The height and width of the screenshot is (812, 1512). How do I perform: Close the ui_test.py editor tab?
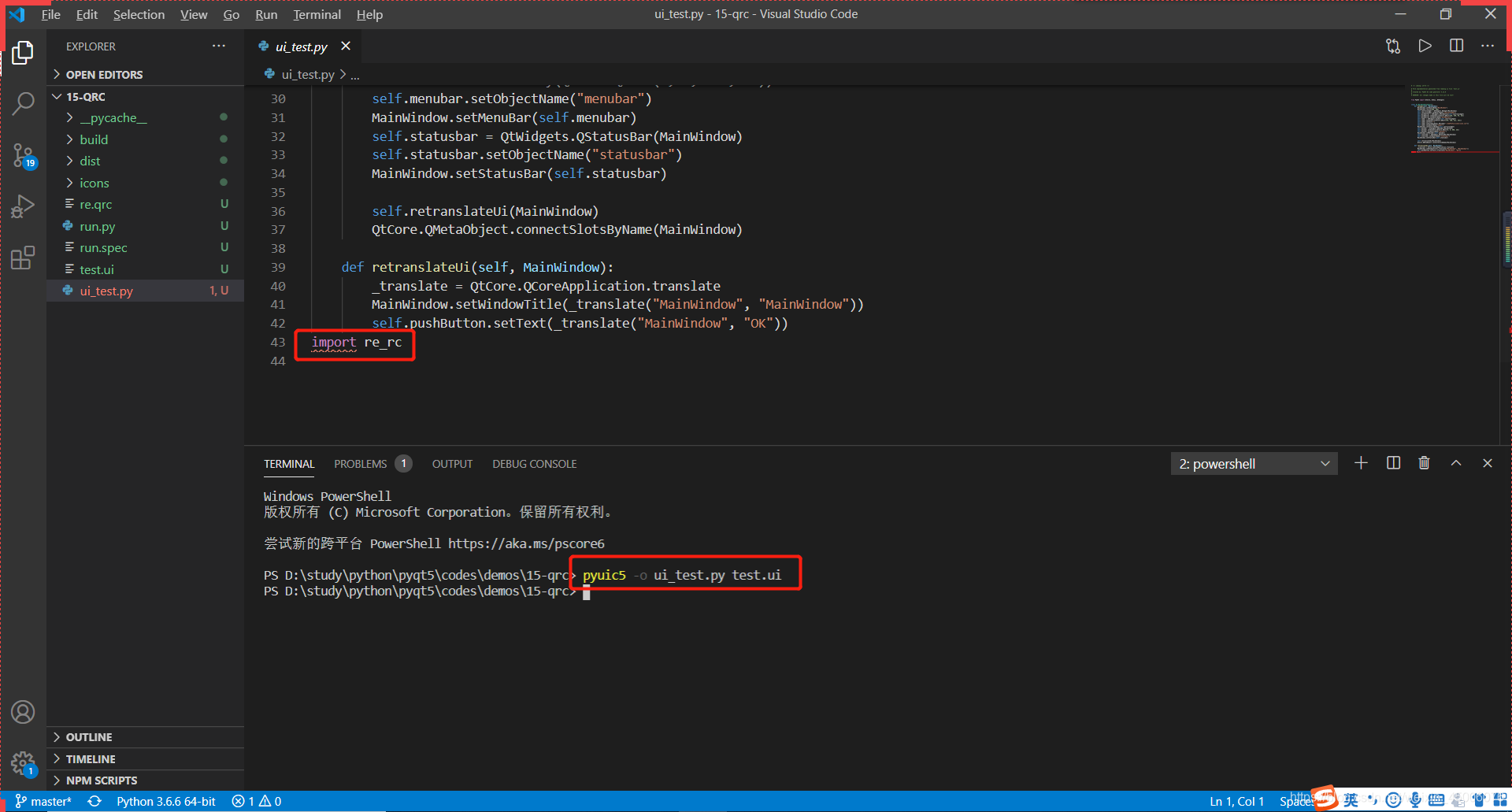[346, 46]
